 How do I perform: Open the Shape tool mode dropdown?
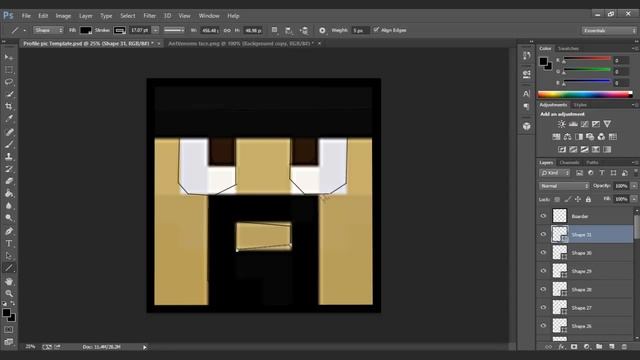pos(49,30)
